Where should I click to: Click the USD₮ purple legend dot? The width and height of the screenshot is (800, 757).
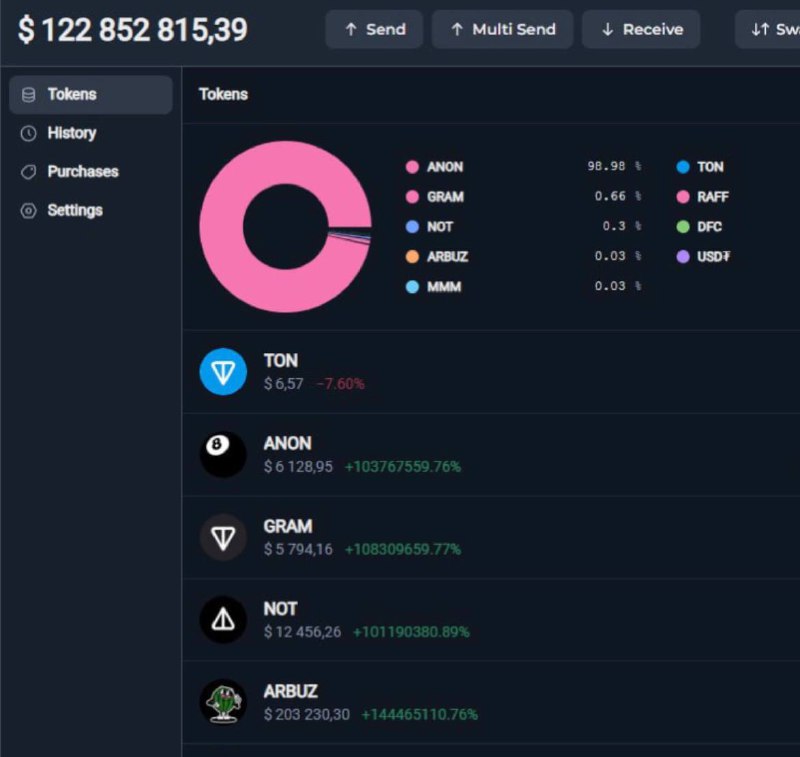tap(683, 257)
